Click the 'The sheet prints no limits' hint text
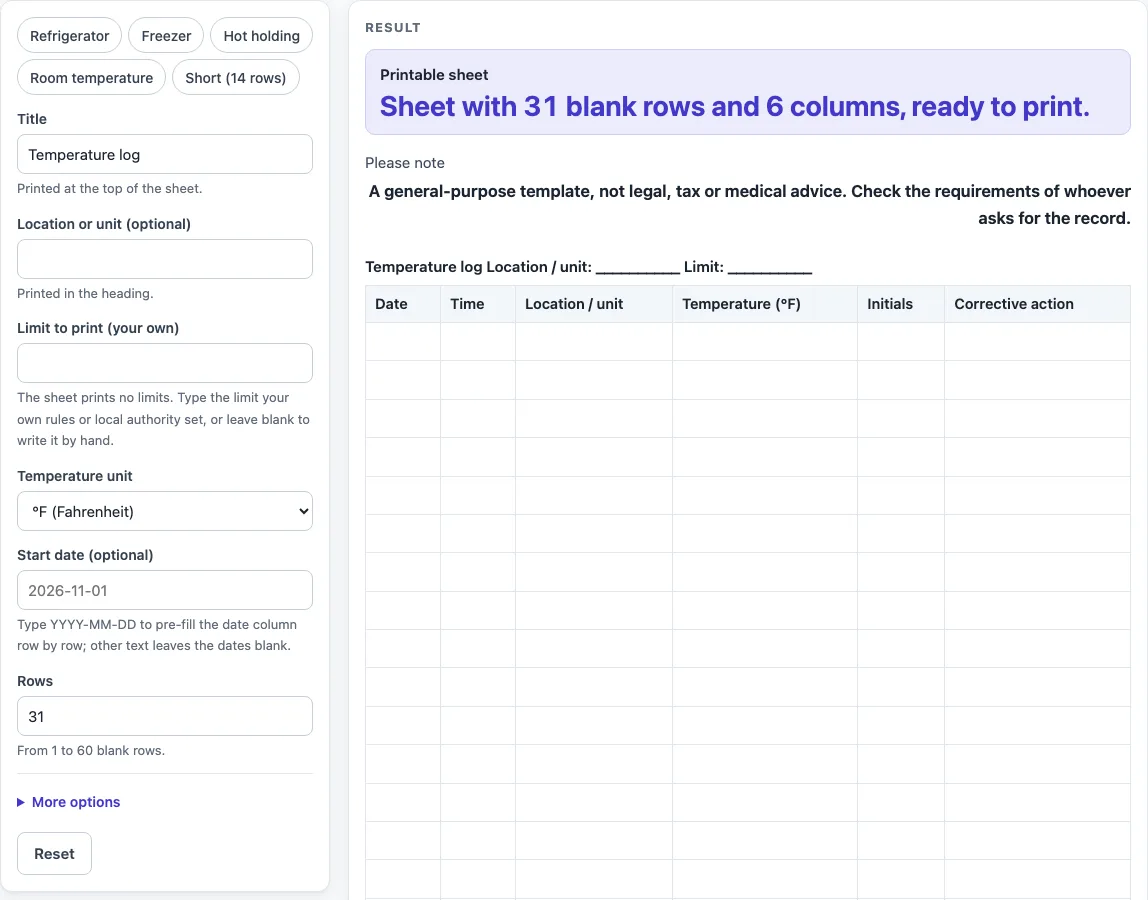 click(x=164, y=419)
